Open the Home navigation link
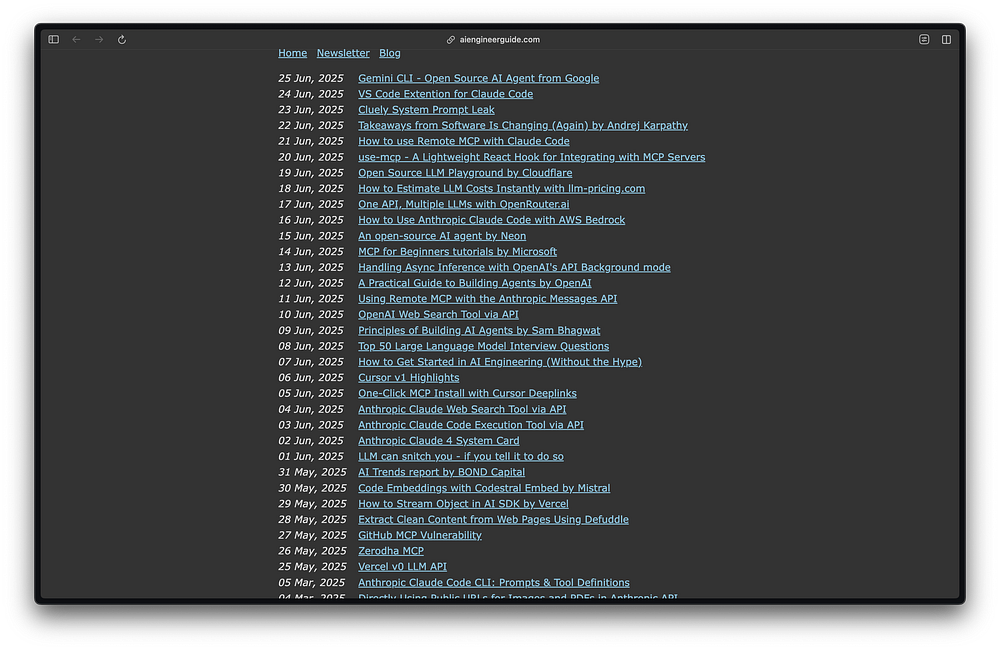1000x650 pixels. pos(292,54)
